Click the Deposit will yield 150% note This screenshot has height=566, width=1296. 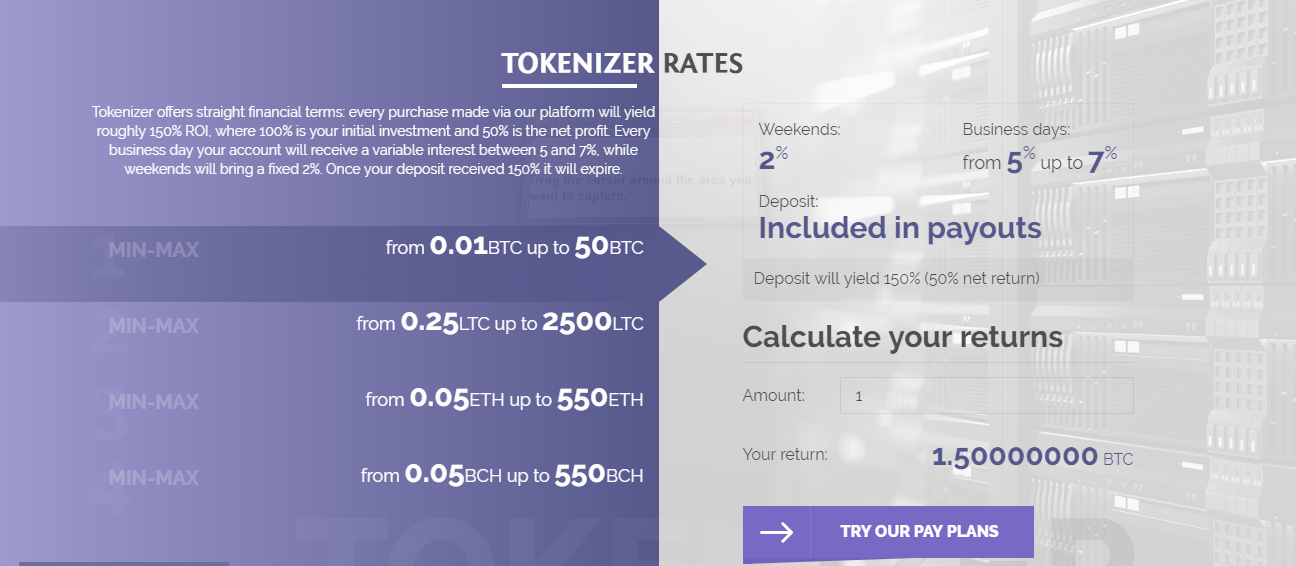pyautogui.click(x=897, y=278)
